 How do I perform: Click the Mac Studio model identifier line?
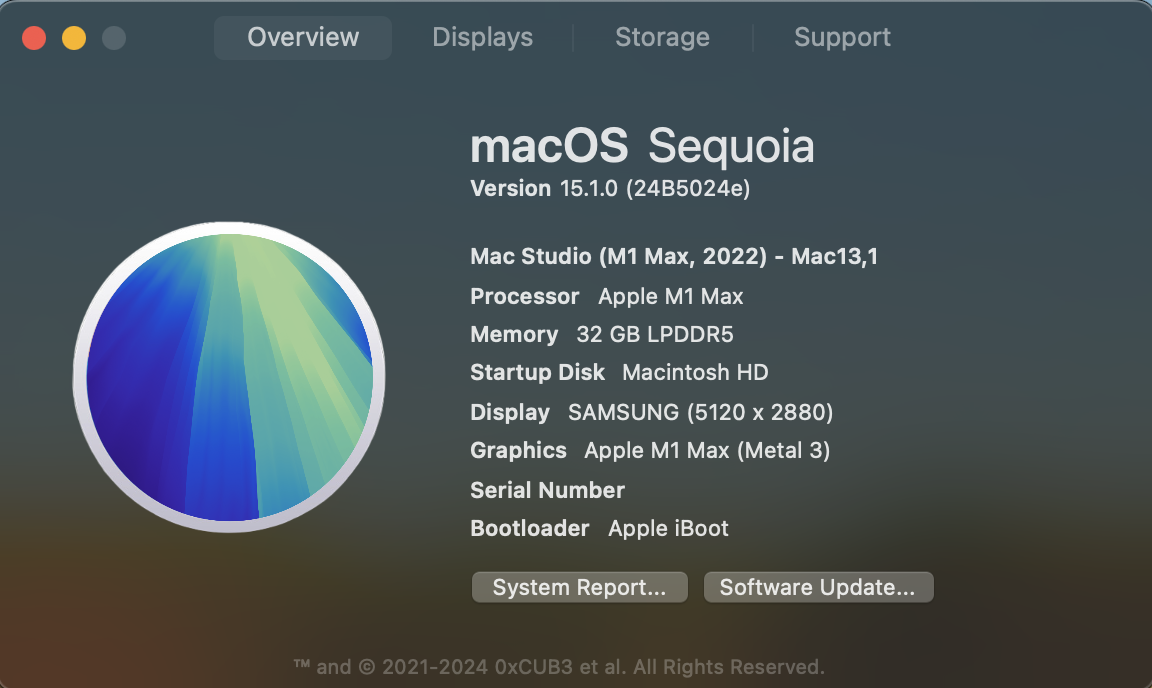[674, 257]
